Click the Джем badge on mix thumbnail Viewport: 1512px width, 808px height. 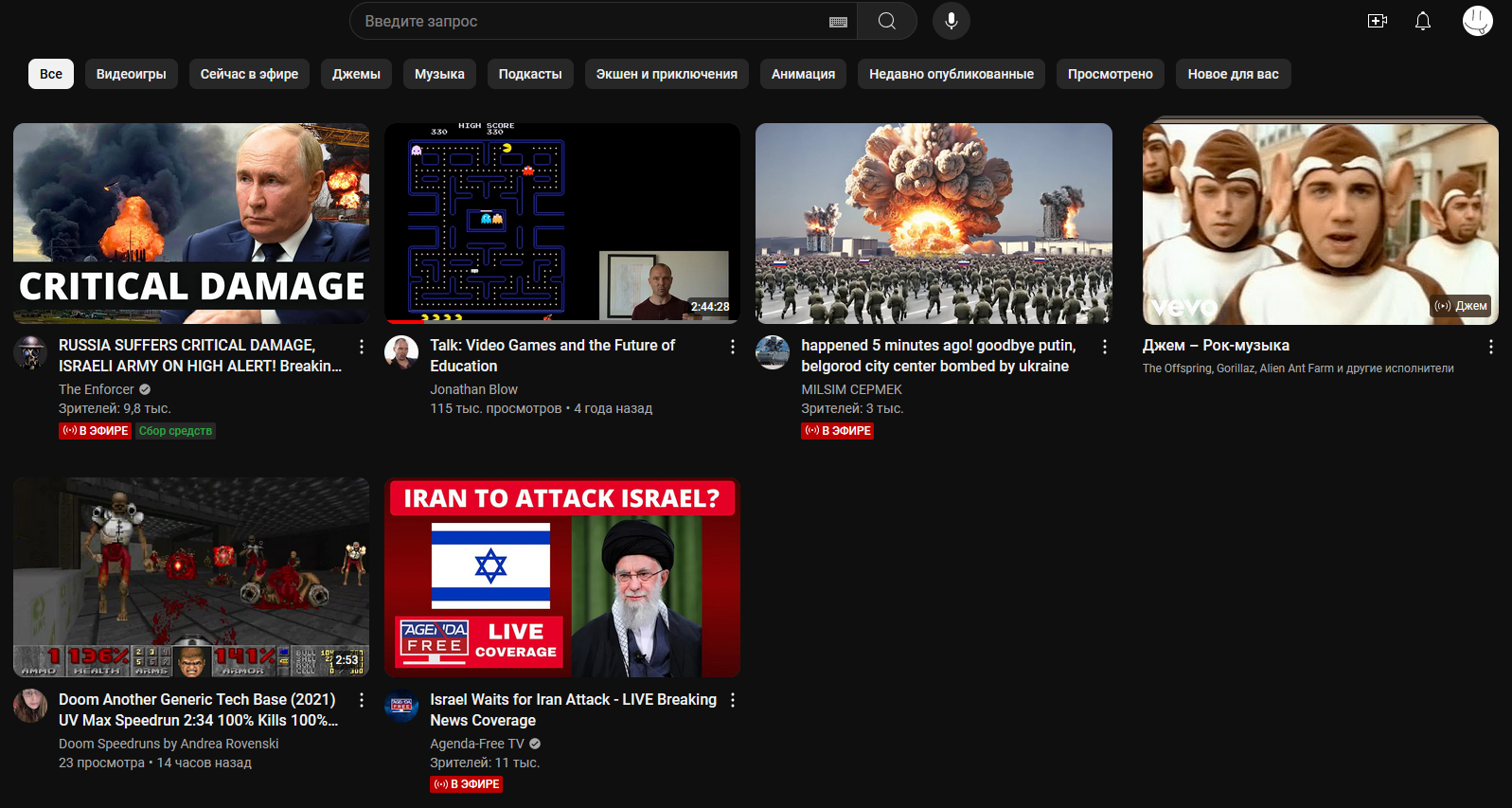(1461, 306)
